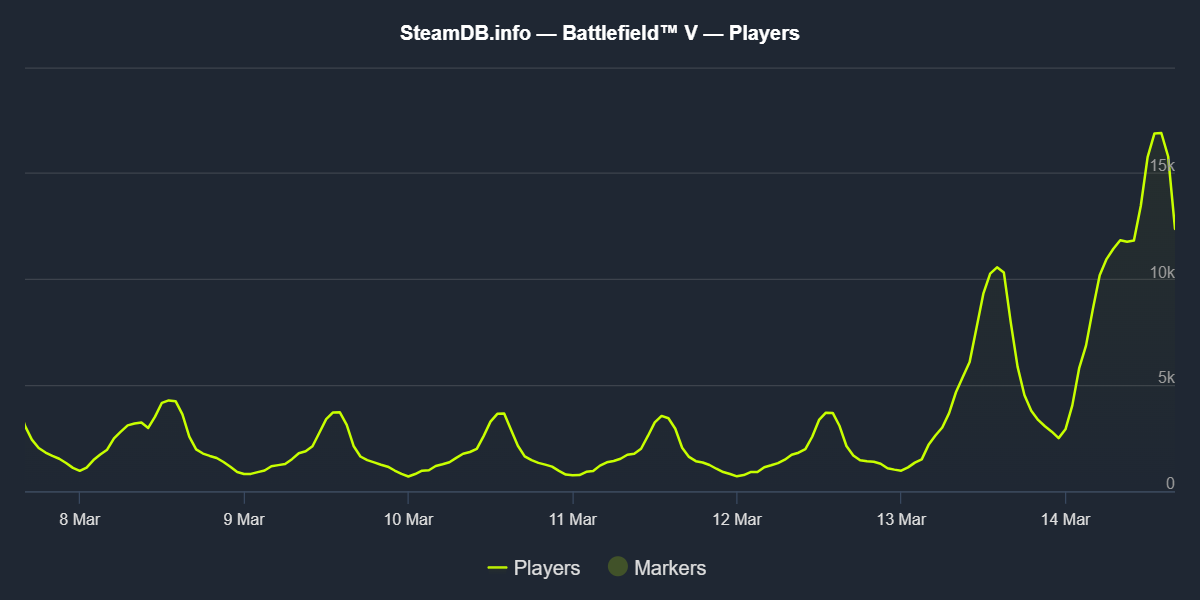Click the SteamDB.info Battlefield V Players title
Screen dimensions: 1200x600
[600, 33]
